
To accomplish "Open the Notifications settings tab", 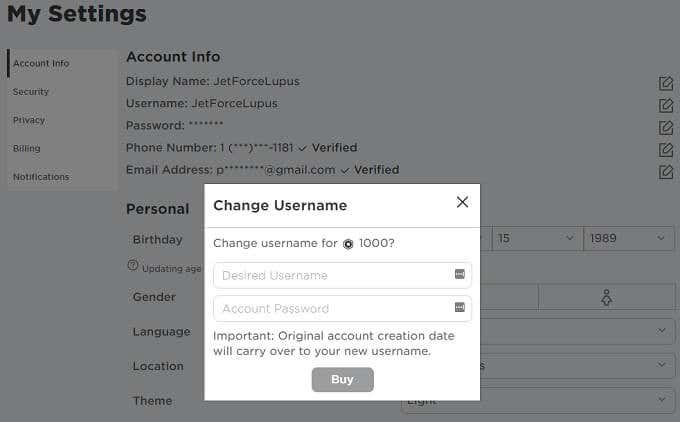I will 41,177.
